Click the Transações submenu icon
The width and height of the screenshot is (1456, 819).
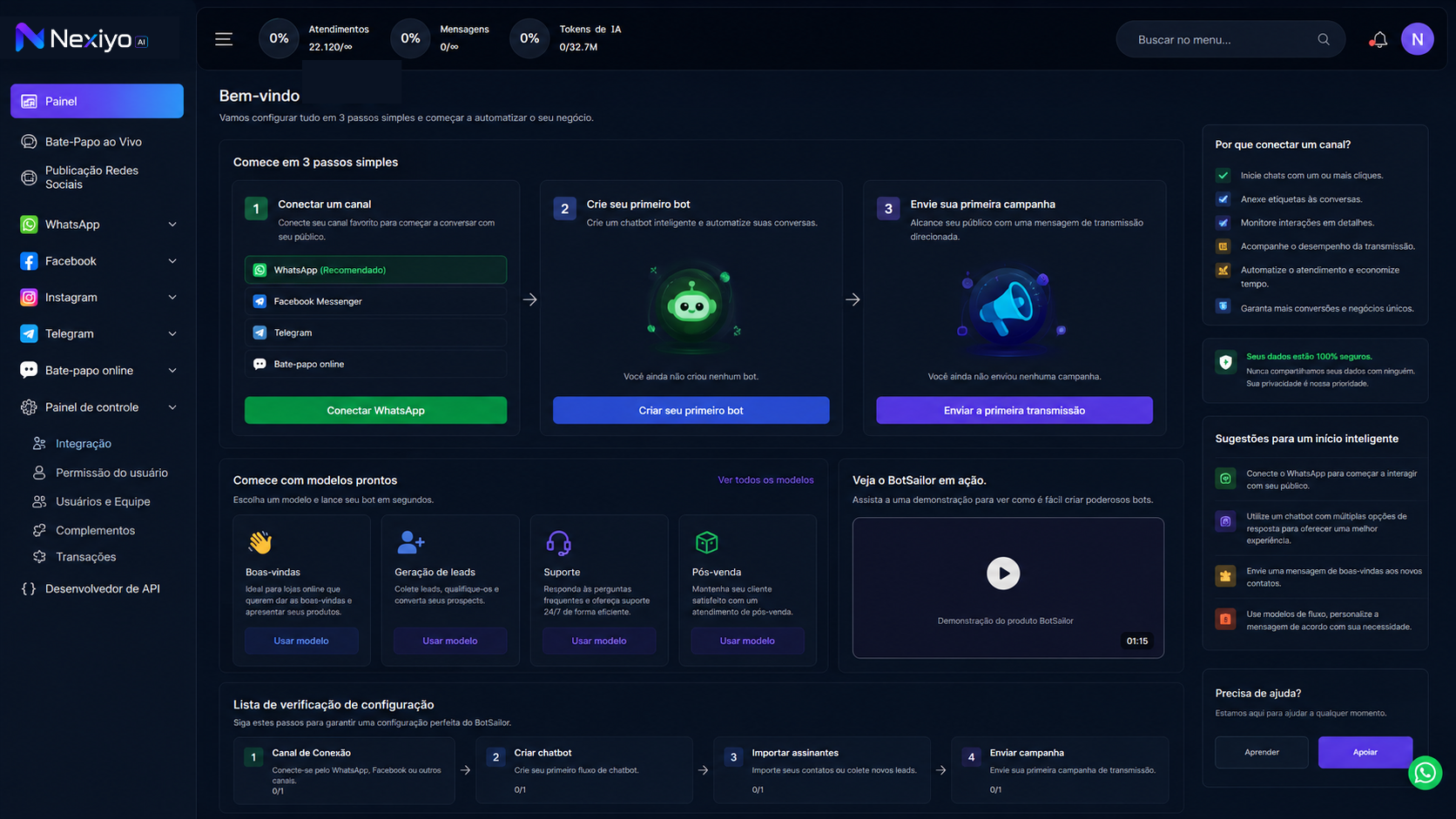39,557
